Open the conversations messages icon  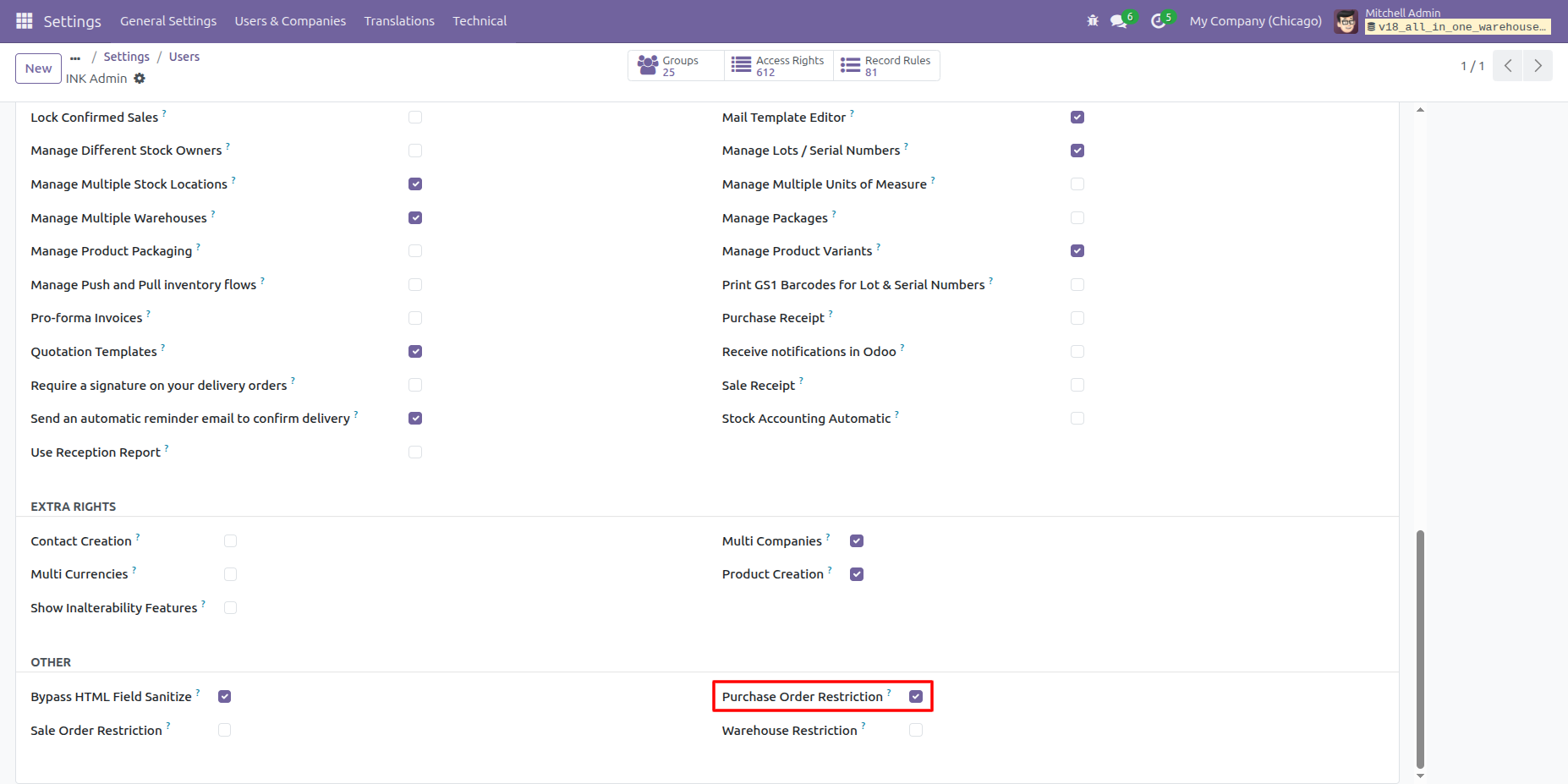pos(1120,20)
